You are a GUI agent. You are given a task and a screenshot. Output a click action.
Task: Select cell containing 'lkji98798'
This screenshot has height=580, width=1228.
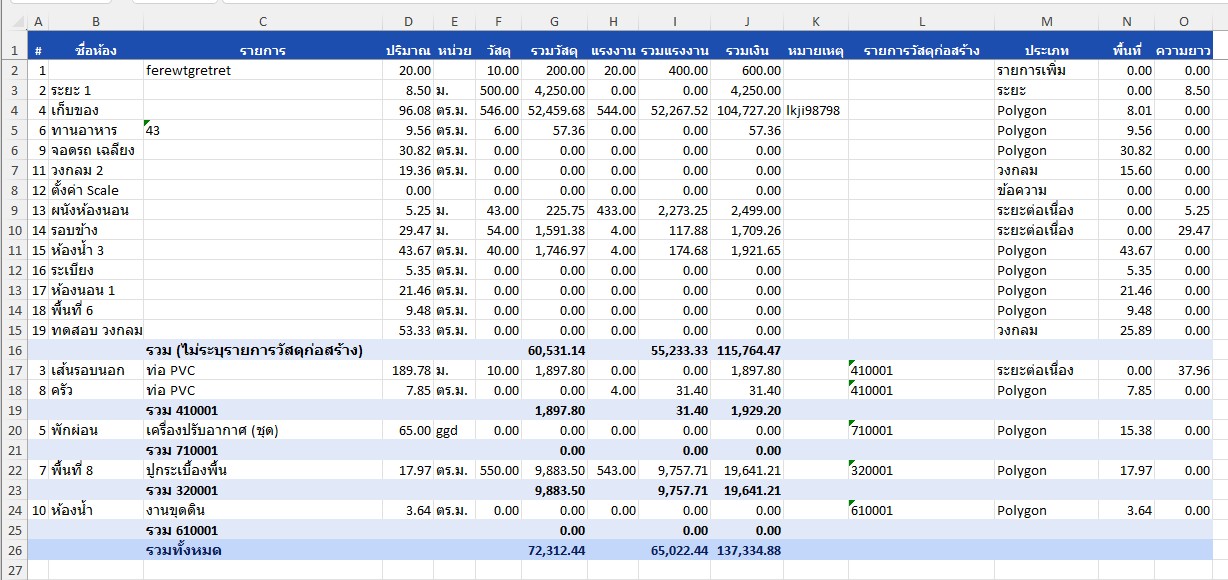(816, 110)
